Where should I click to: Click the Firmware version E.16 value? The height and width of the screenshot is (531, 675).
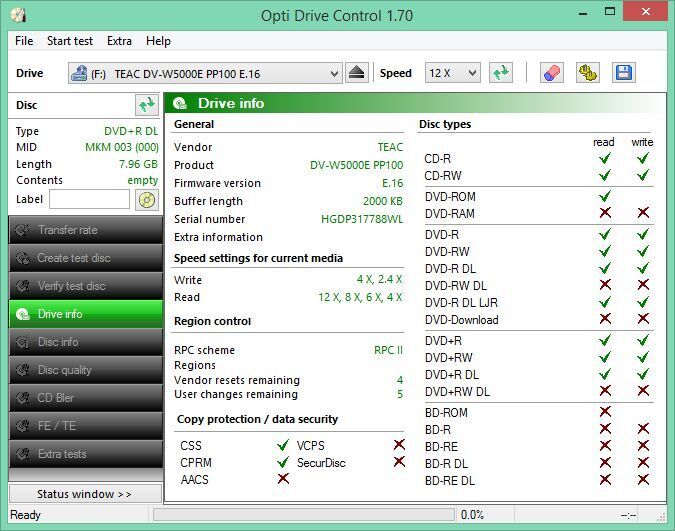coord(393,183)
